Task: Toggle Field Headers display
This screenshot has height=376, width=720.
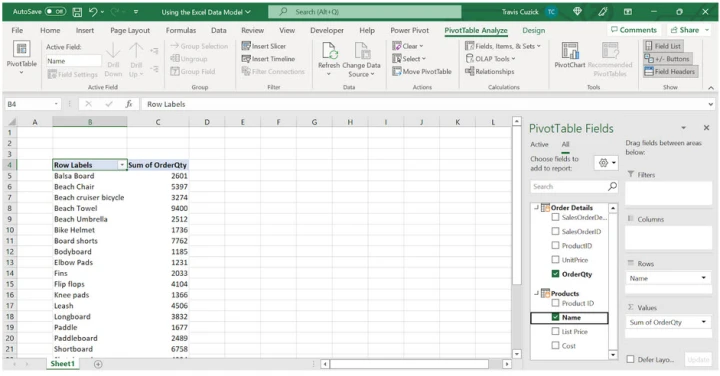Action: click(669, 72)
